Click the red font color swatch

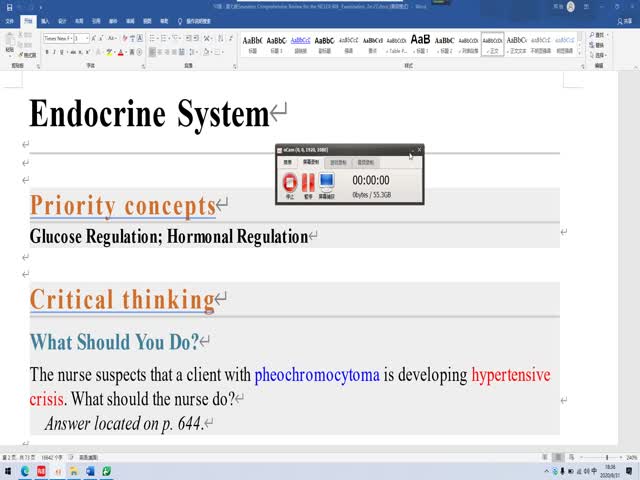point(121,52)
